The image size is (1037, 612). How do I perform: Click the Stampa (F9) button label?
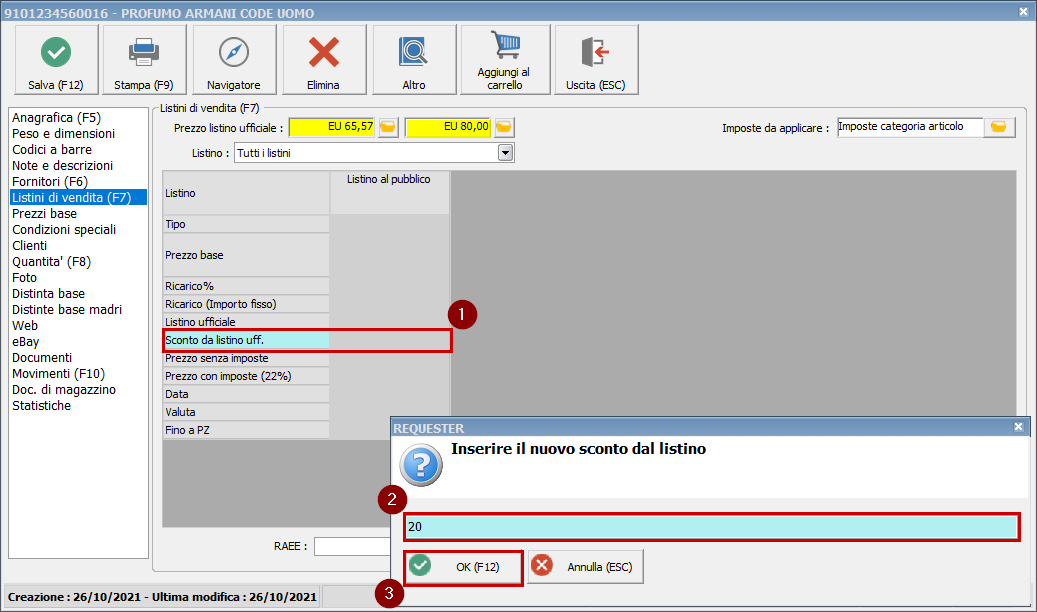coord(144,85)
